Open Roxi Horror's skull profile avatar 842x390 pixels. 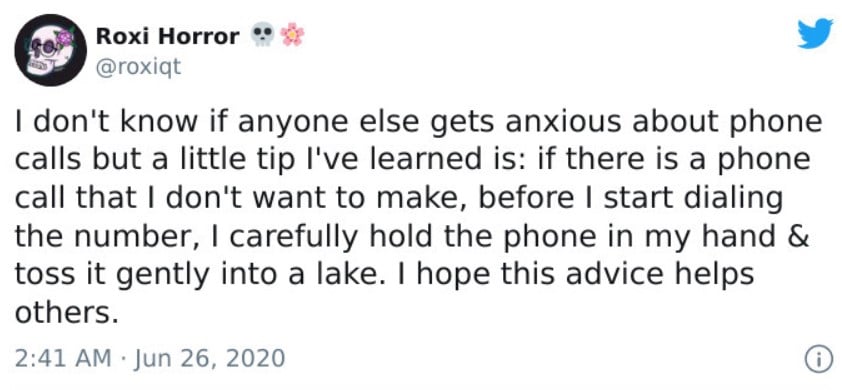point(51,50)
